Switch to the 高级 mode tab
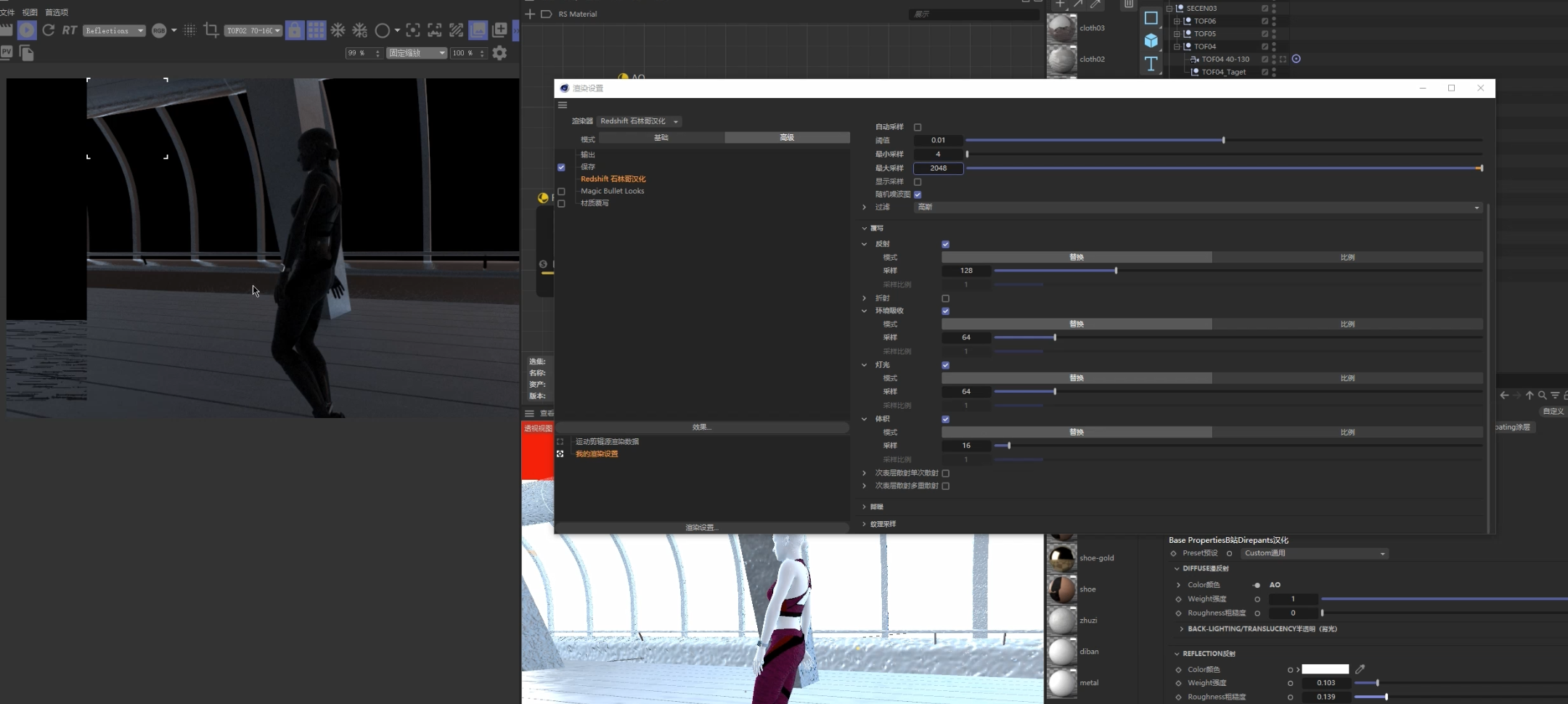This screenshot has width=1568, height=704. coord(787,138)
